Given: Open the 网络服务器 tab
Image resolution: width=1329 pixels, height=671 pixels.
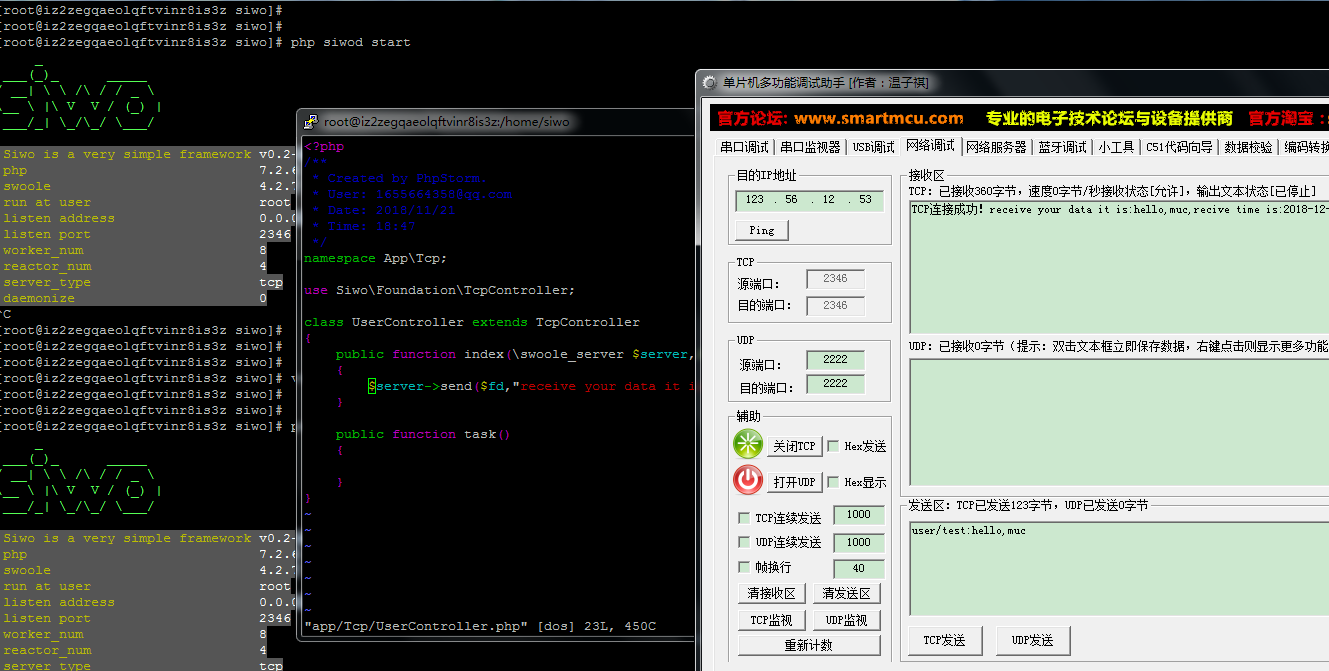Looking at the screenshot, I should click(x=996, y=147).
